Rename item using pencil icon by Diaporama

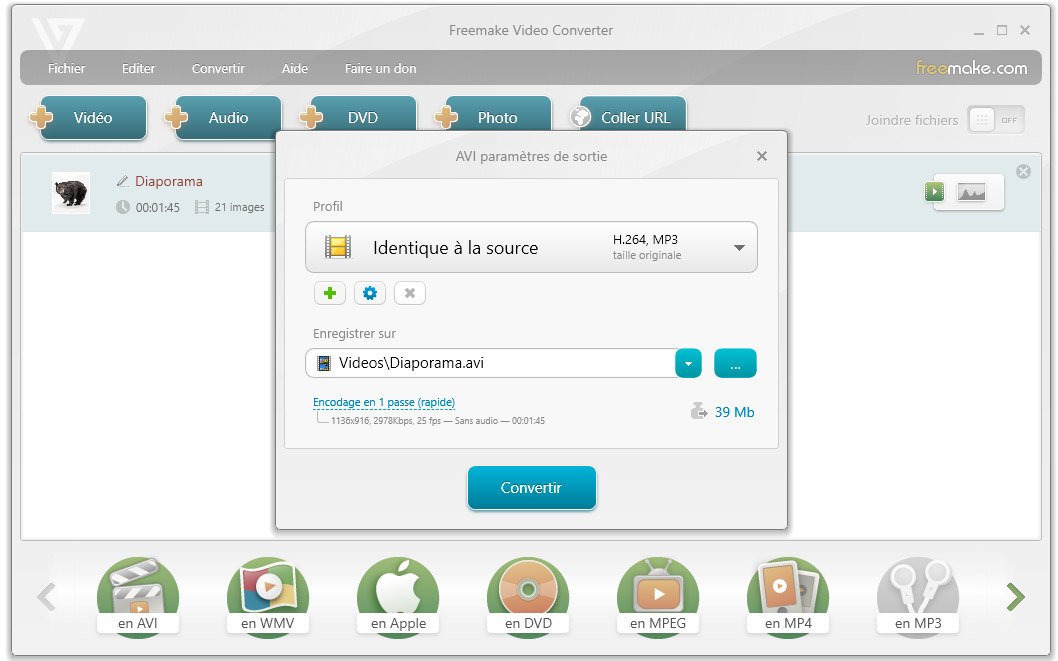coord(122,181)
